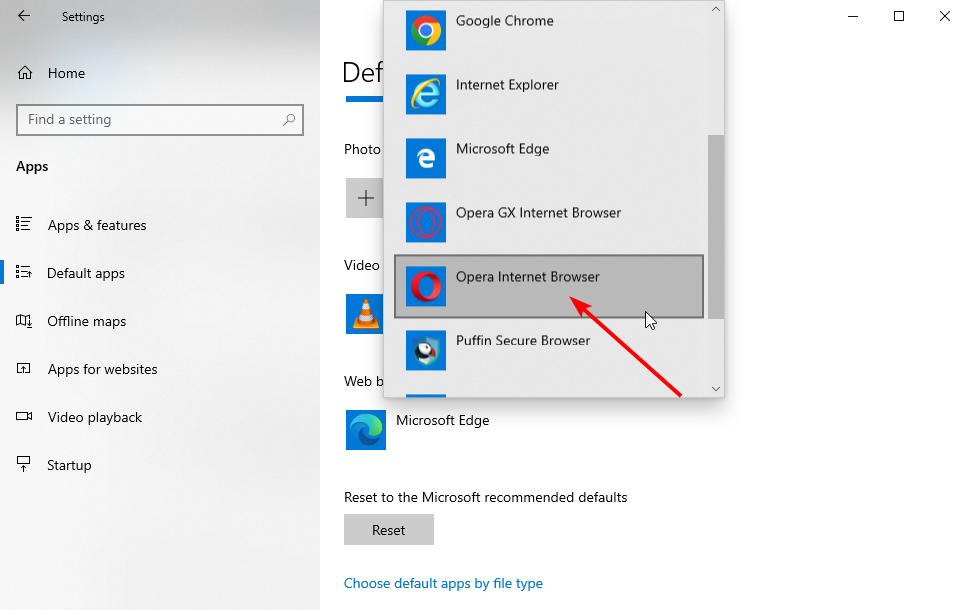Open Default apps page
968x610 pixels.
click(x=160, y=273)
